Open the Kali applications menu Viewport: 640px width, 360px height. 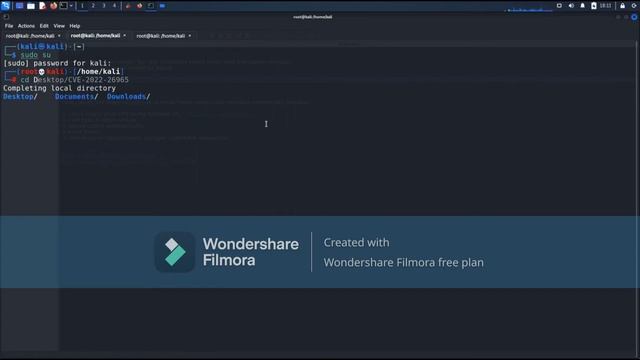tap(5, 6)
